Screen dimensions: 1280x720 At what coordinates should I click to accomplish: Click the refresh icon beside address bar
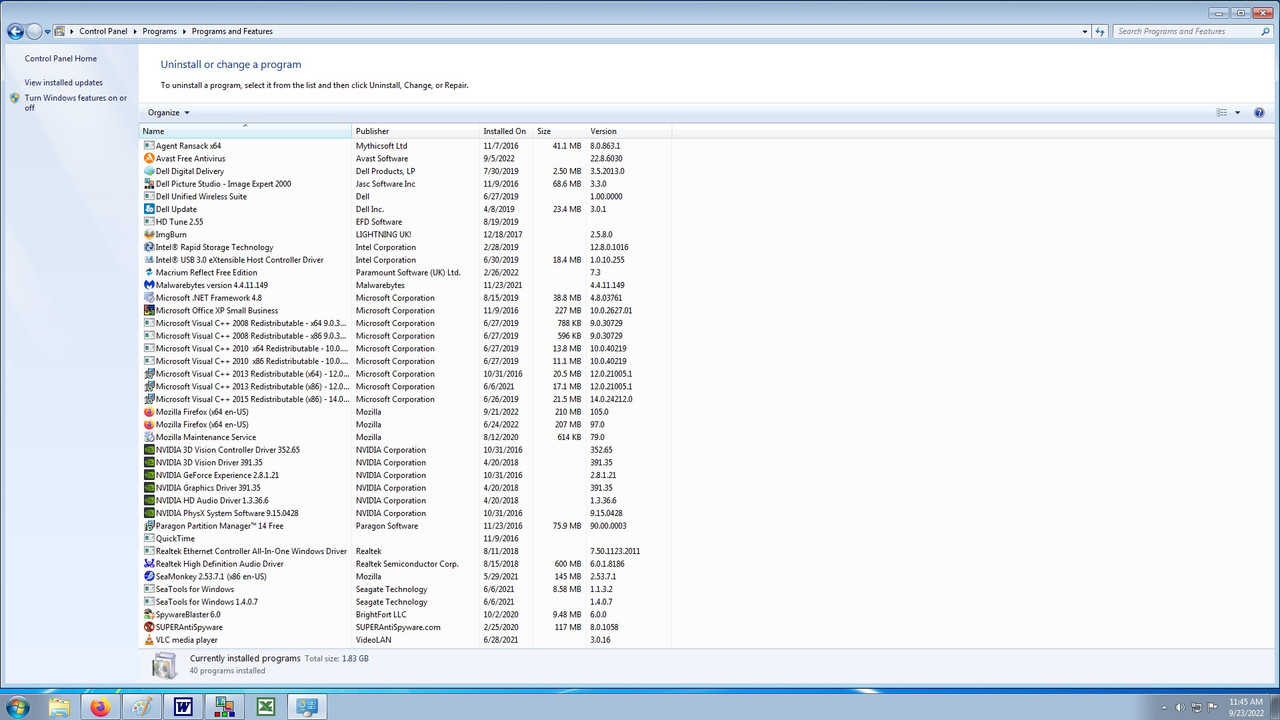click(1100, 31)
